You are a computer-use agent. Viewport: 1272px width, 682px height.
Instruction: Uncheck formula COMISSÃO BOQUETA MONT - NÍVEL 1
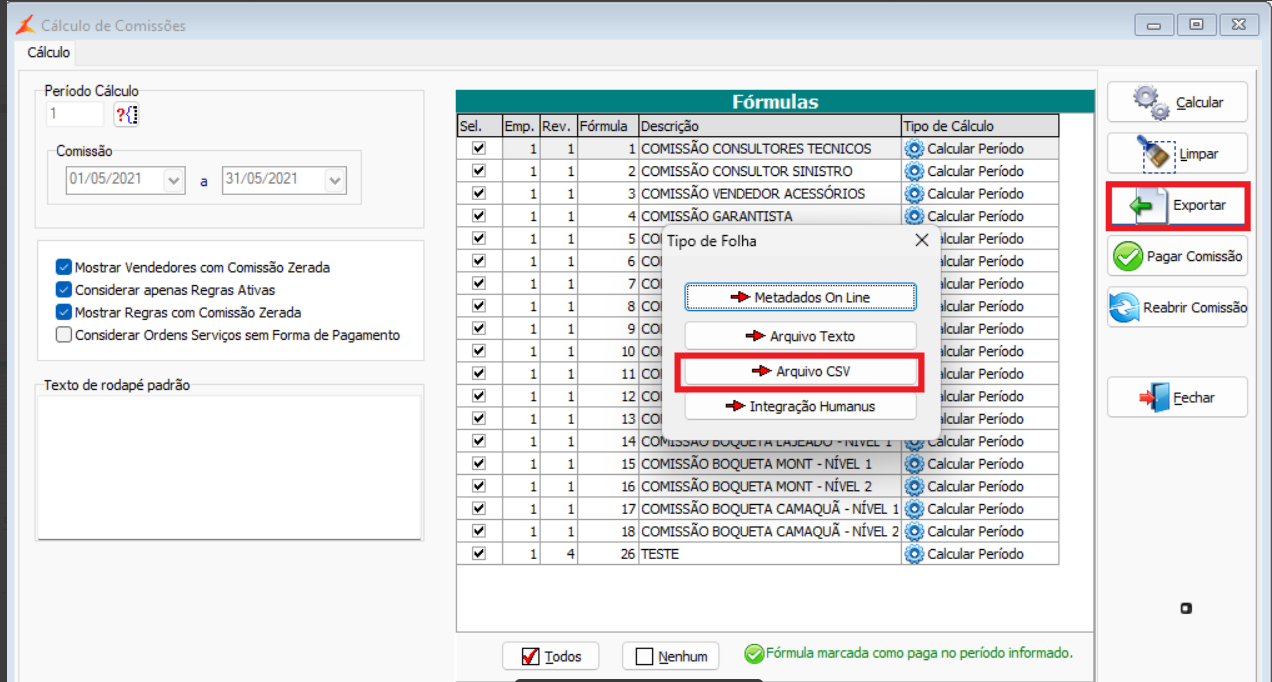[x=478, y=463]
